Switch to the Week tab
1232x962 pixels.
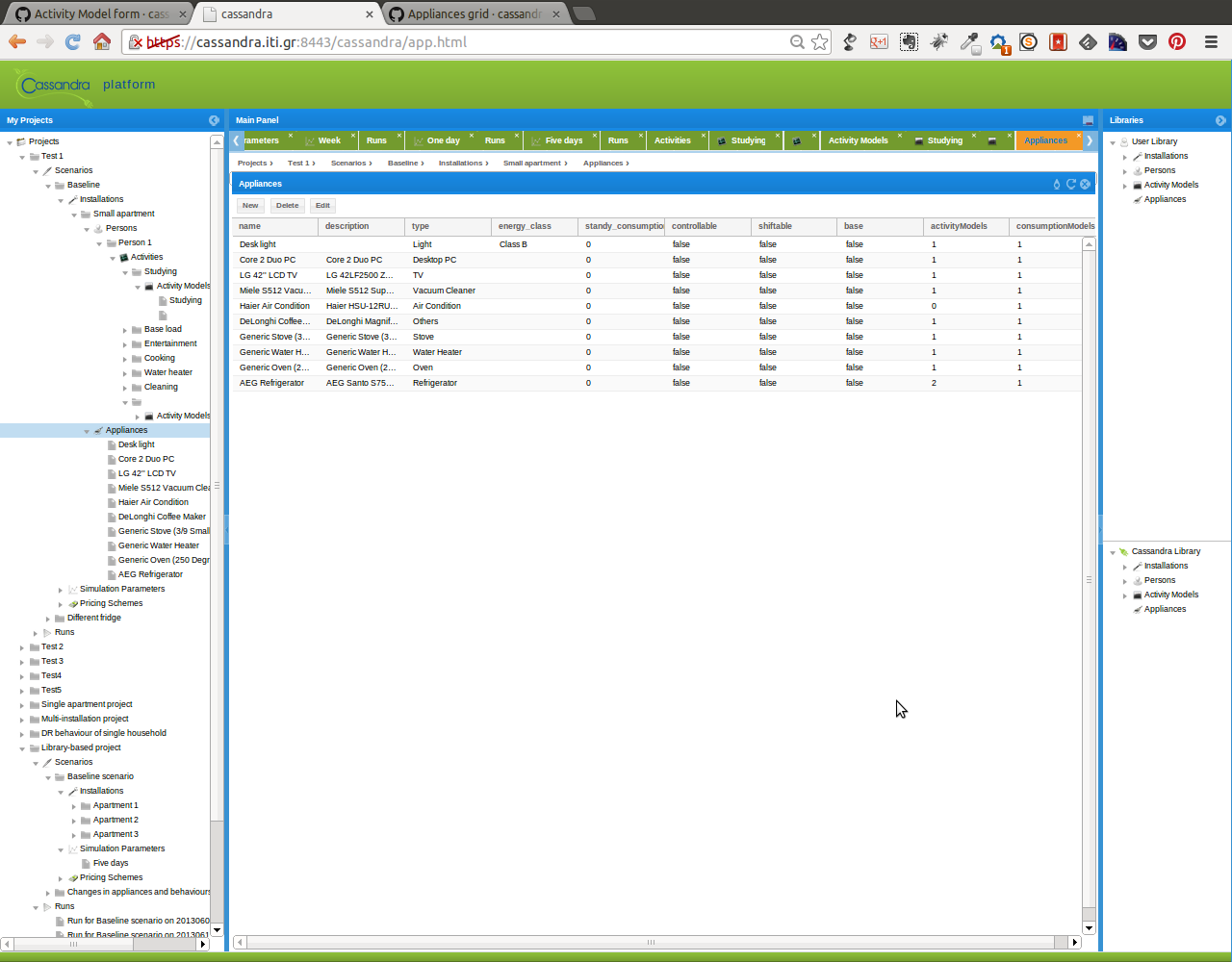329,140
